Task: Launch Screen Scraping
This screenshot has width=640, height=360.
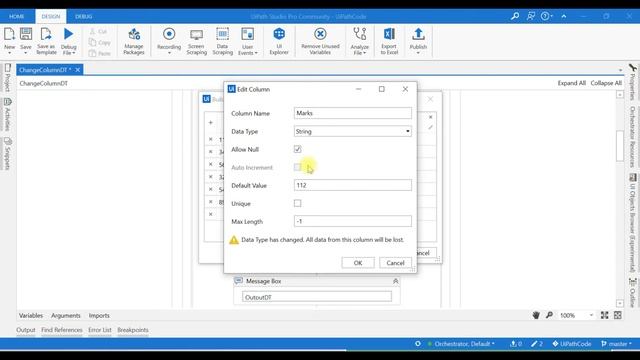Action: pos(196,41)
